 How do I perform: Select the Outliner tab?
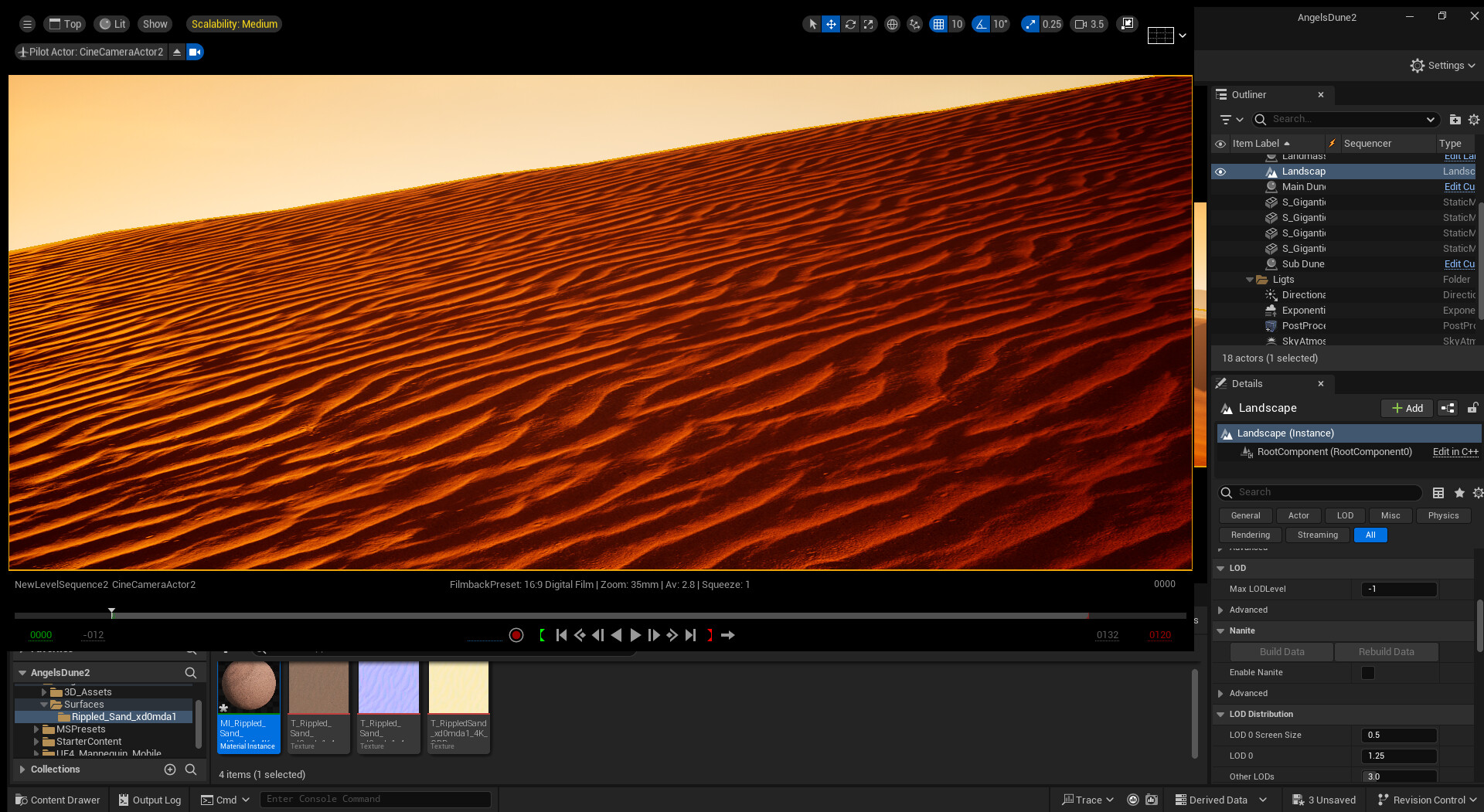pos(1247,94)
